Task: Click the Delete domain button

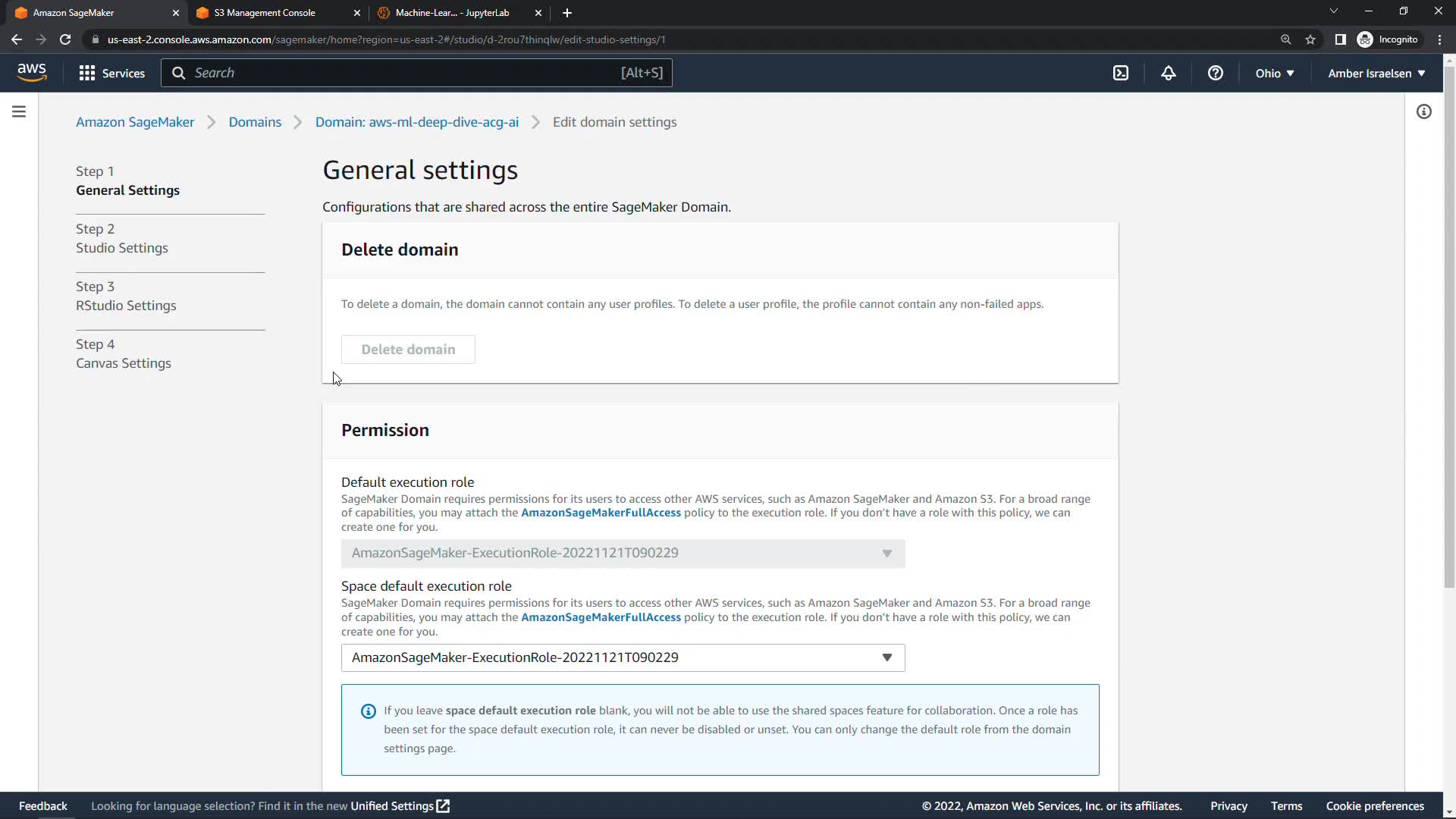Action: (x=408, y=350)
